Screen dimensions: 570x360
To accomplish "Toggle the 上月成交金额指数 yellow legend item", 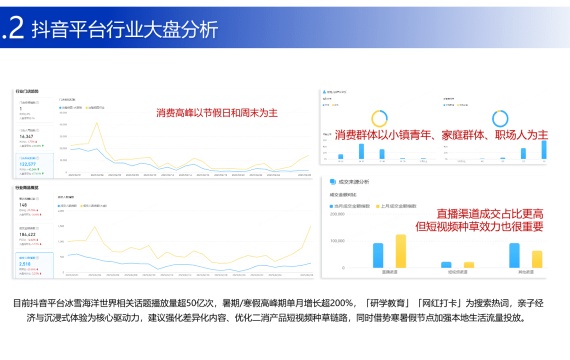I will (x=396, y=206).
